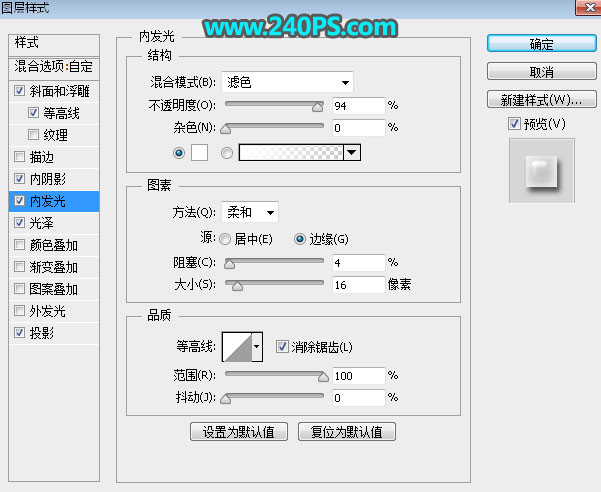Focus the 不透明度 value field
The height and width of the screenshot is (492, 601).
coord(358,105)
